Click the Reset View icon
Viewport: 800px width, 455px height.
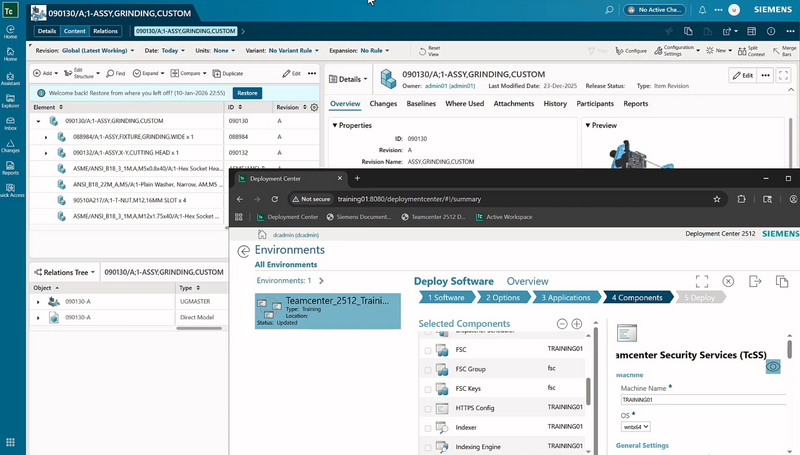coord(429,51)
